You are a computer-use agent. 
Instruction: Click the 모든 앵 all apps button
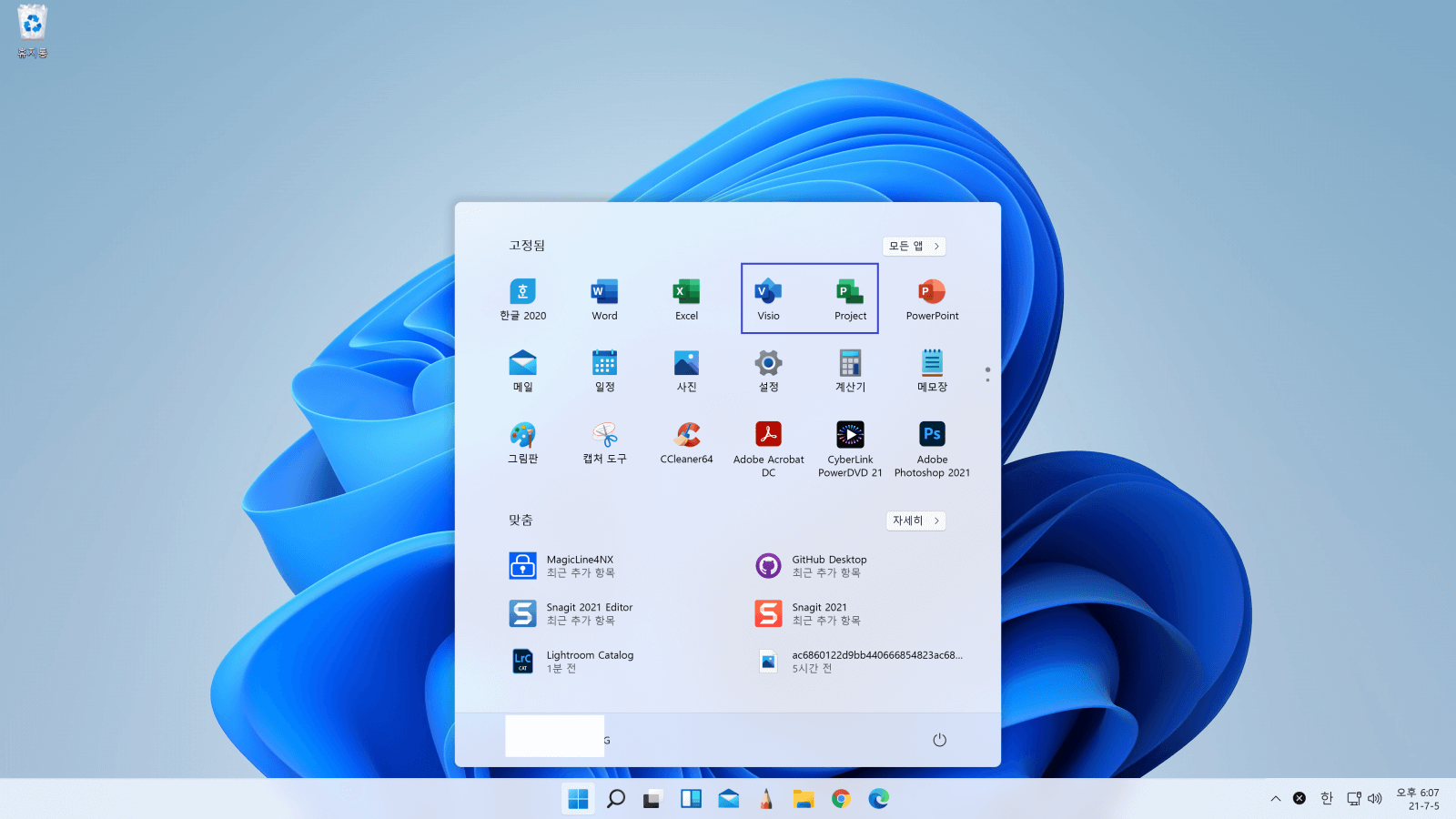click(914, 246)
